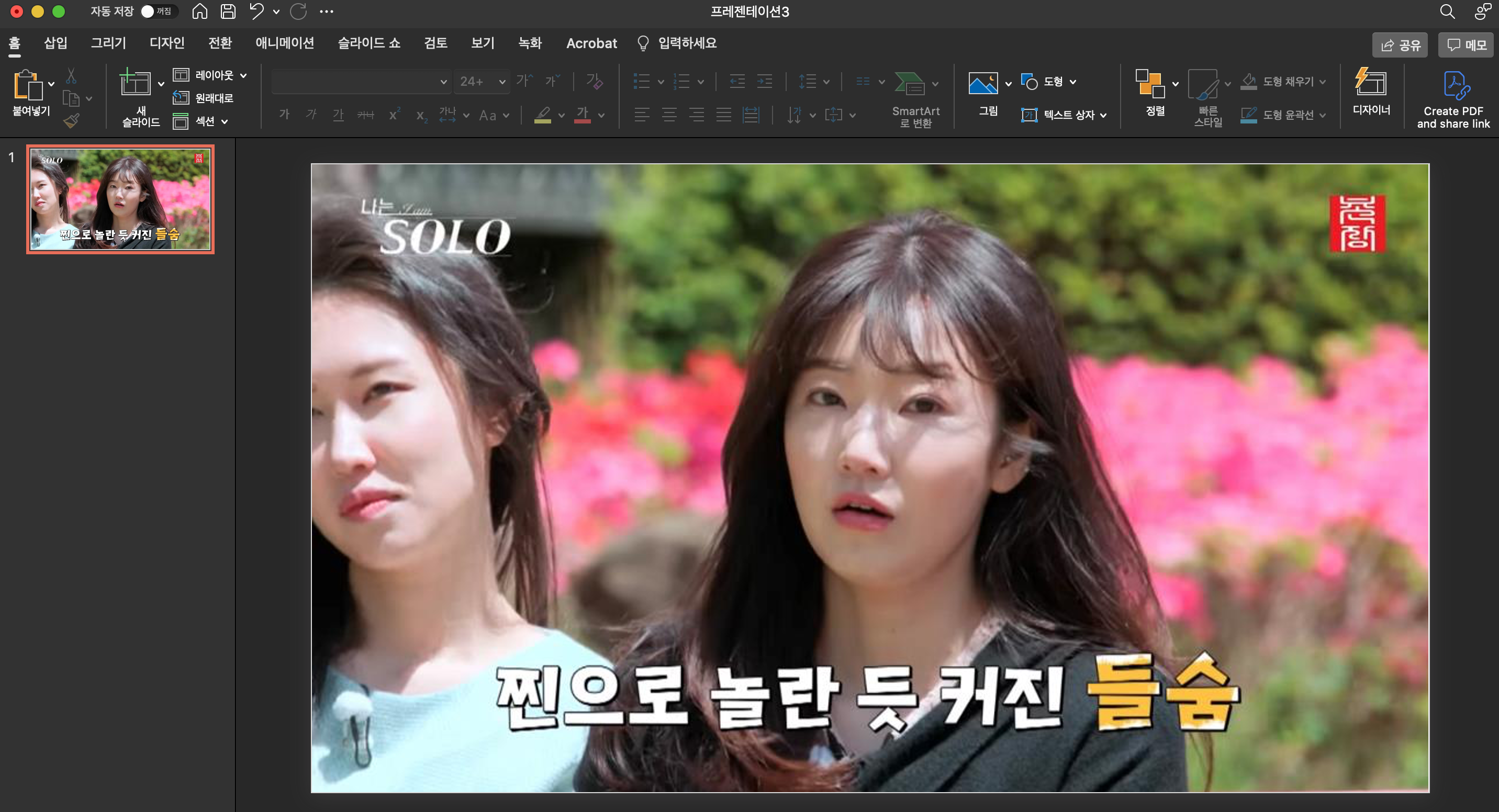The height and width of the screenshot is (812, 1499).
Task: Click the bullet list icon
Action: coord(641,82)
